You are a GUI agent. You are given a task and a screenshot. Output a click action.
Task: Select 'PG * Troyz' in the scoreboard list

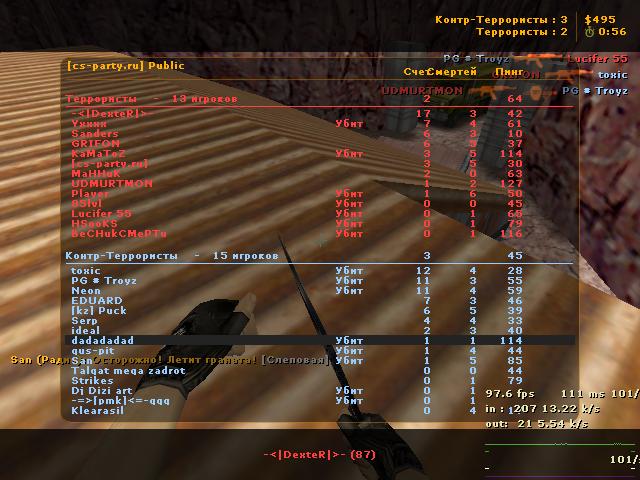(x=320, y=280)
